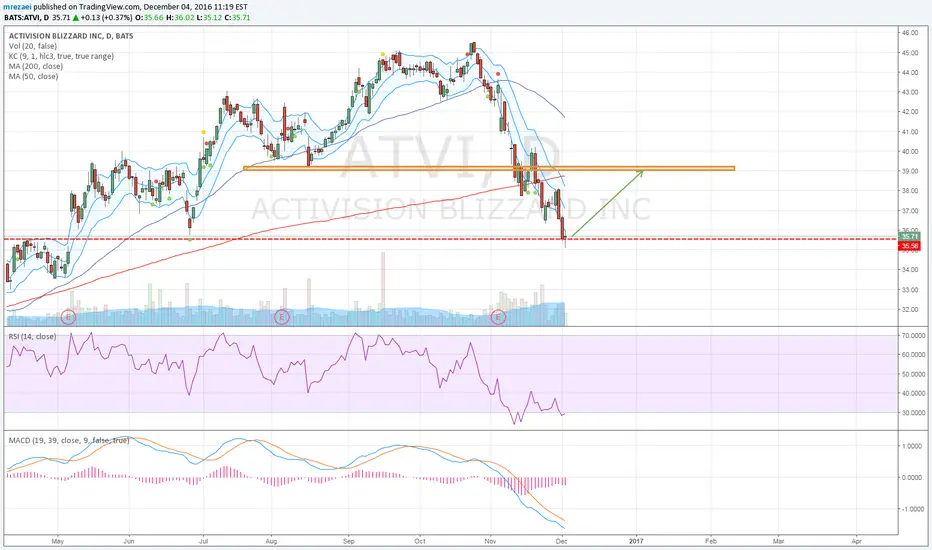Click the 46.00 price axis label
The image size is (932, 550).
(x=910, y=33)
